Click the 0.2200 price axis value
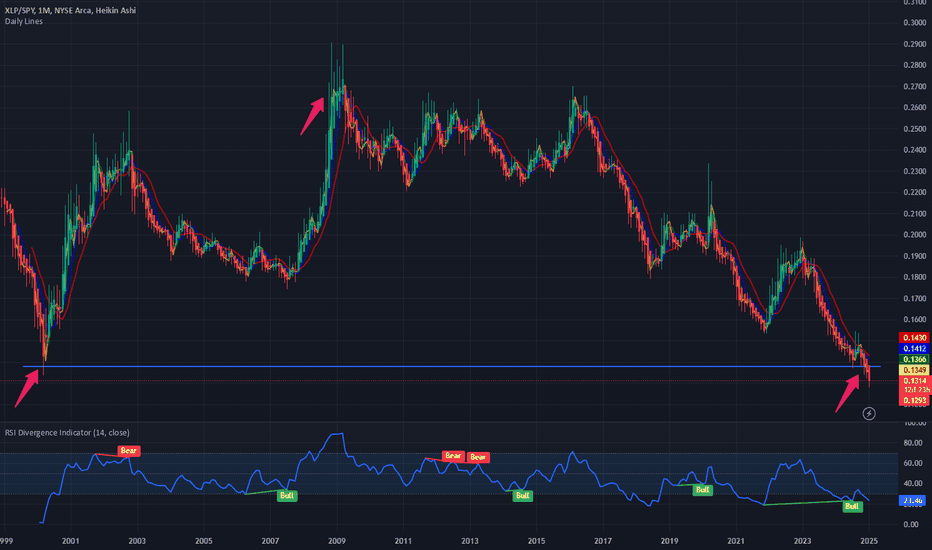The width and height of the screenshot is (932, 550). coord(915,192)
